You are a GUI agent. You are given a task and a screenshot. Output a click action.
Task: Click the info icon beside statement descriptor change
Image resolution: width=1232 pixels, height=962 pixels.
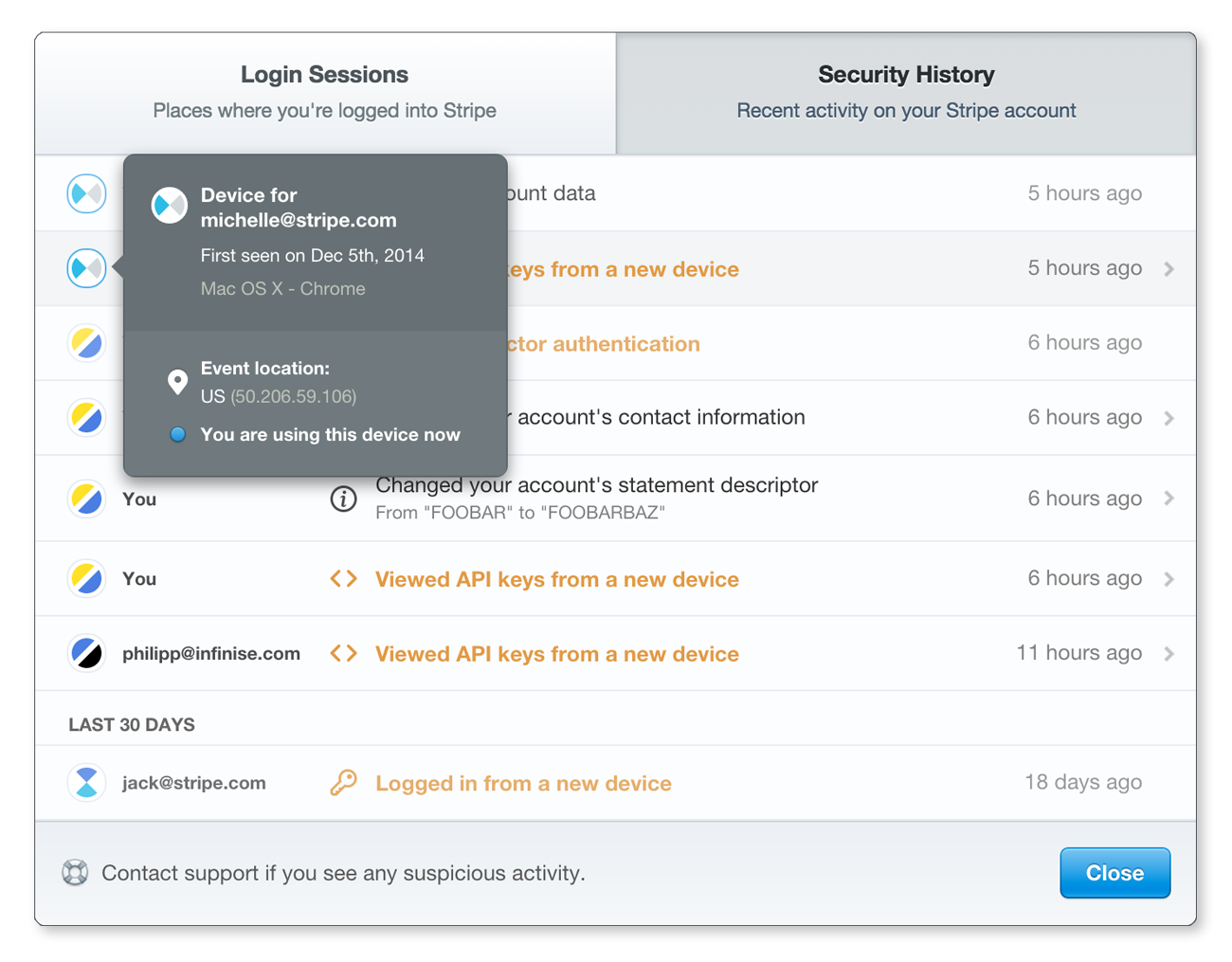(x=343, y=499)
